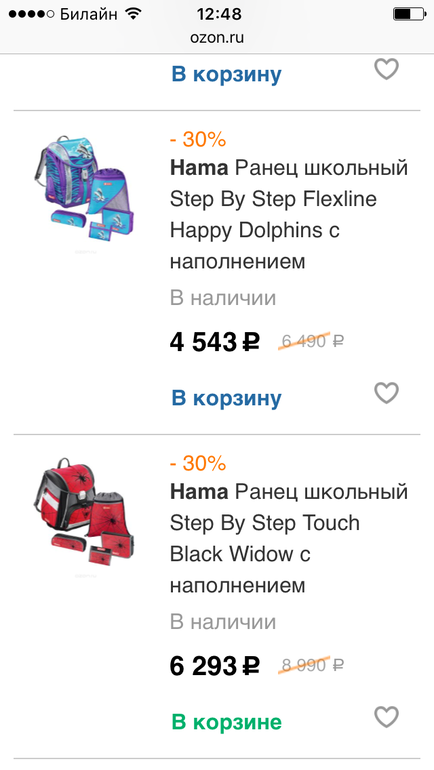The image size is (434, 770).
Task: Tap the topmost heart favorite icon
Action: (386, 69)
